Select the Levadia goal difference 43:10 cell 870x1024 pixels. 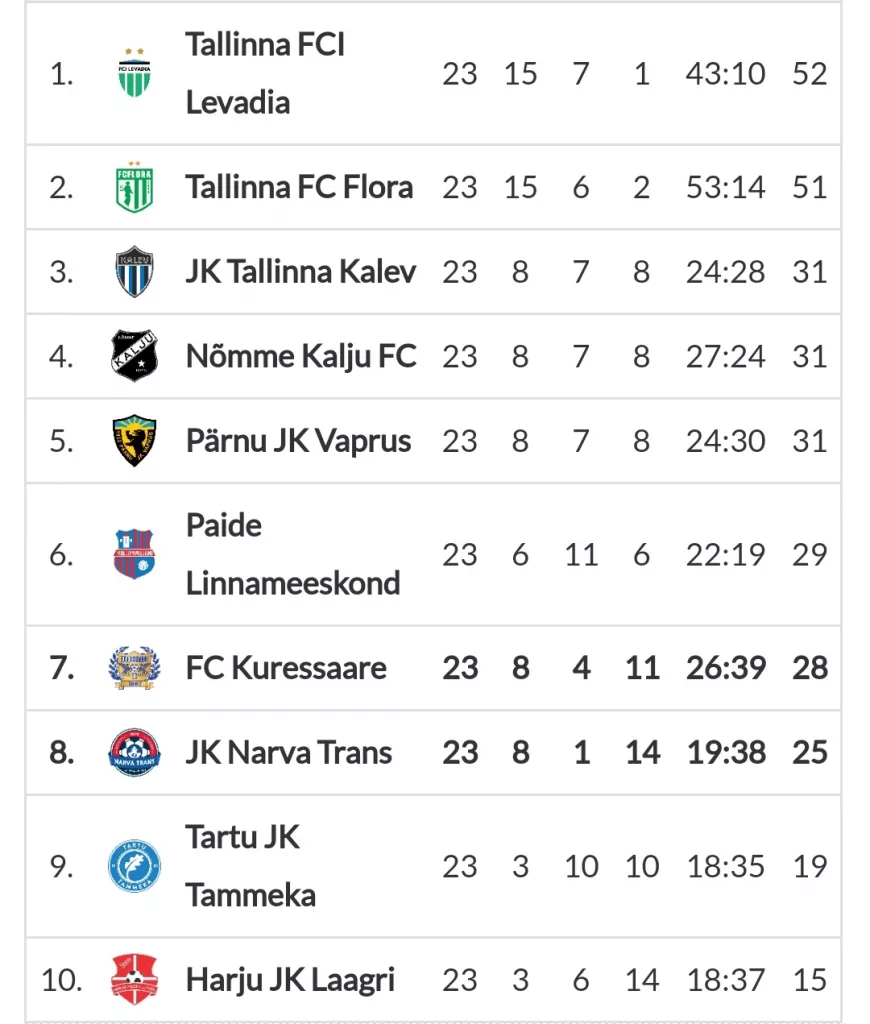coord(726,74)
